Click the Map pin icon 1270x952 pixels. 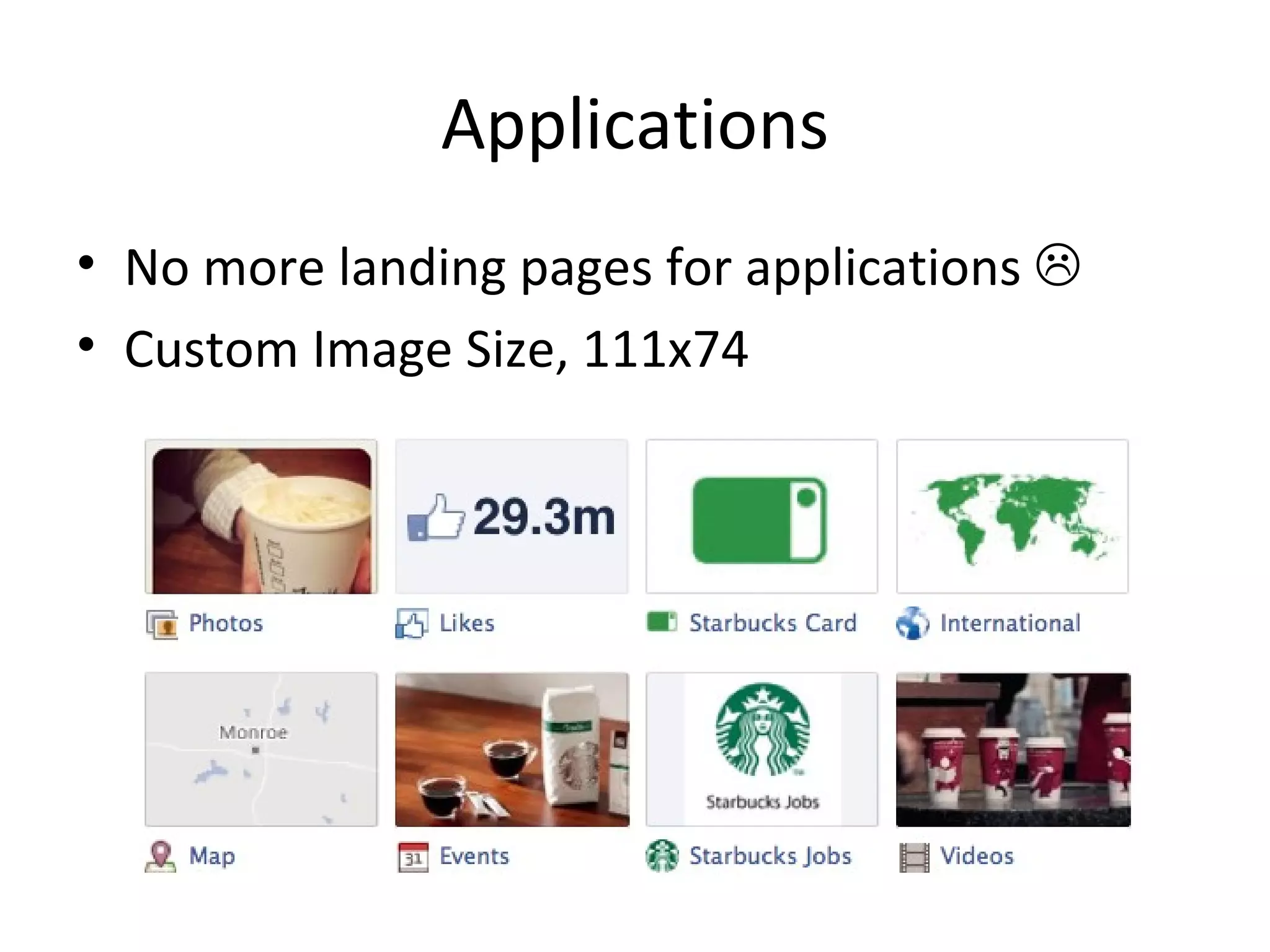click(161, 857)
